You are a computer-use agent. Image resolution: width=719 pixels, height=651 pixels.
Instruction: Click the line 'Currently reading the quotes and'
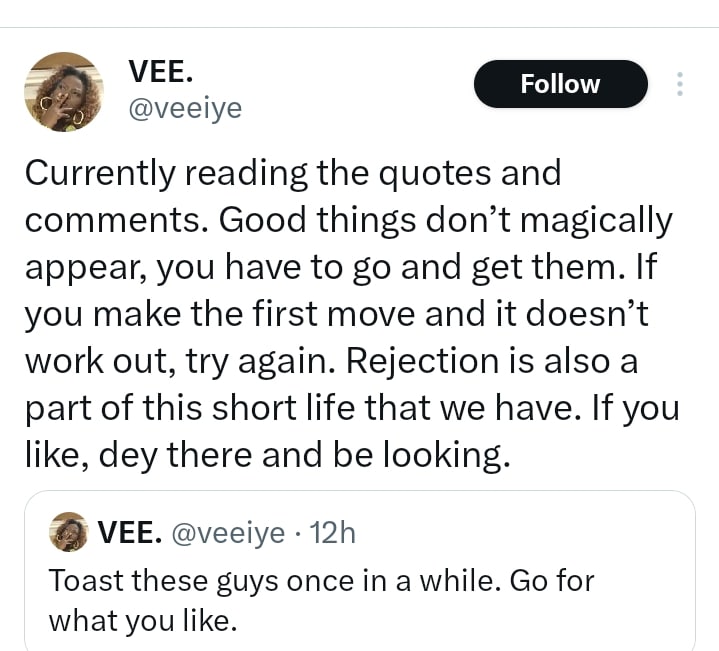[x=293, y=173]
